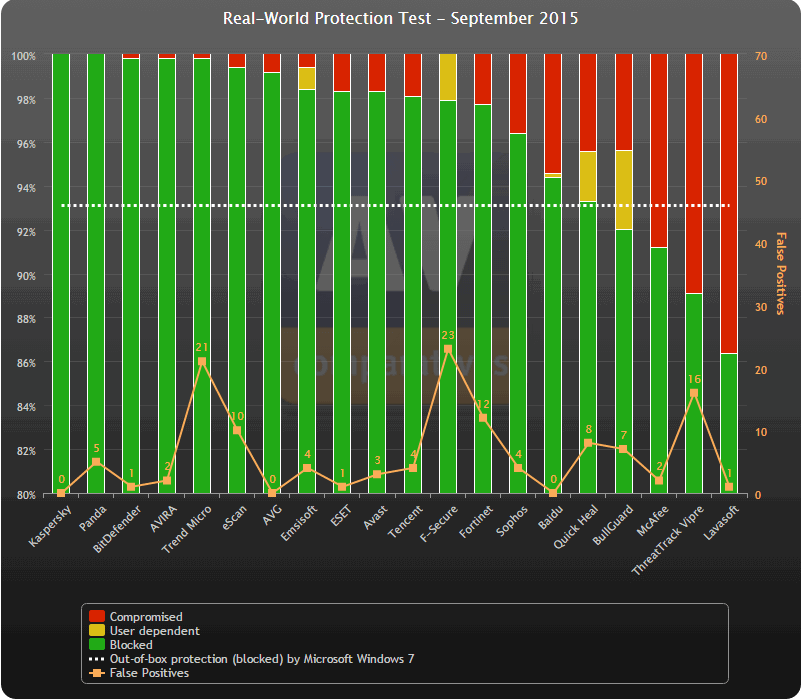
Task: Select Panda's marker labeled 5
Action: (96, 462)
